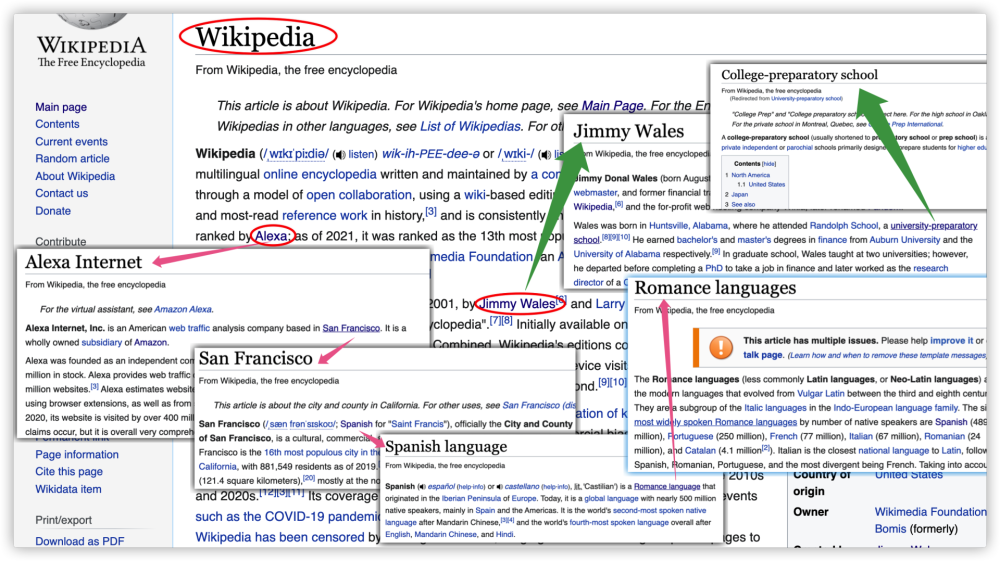Viewport: 1000px width, 561px height.
Task: Click the Hindi link
Action: pos(504,534)
